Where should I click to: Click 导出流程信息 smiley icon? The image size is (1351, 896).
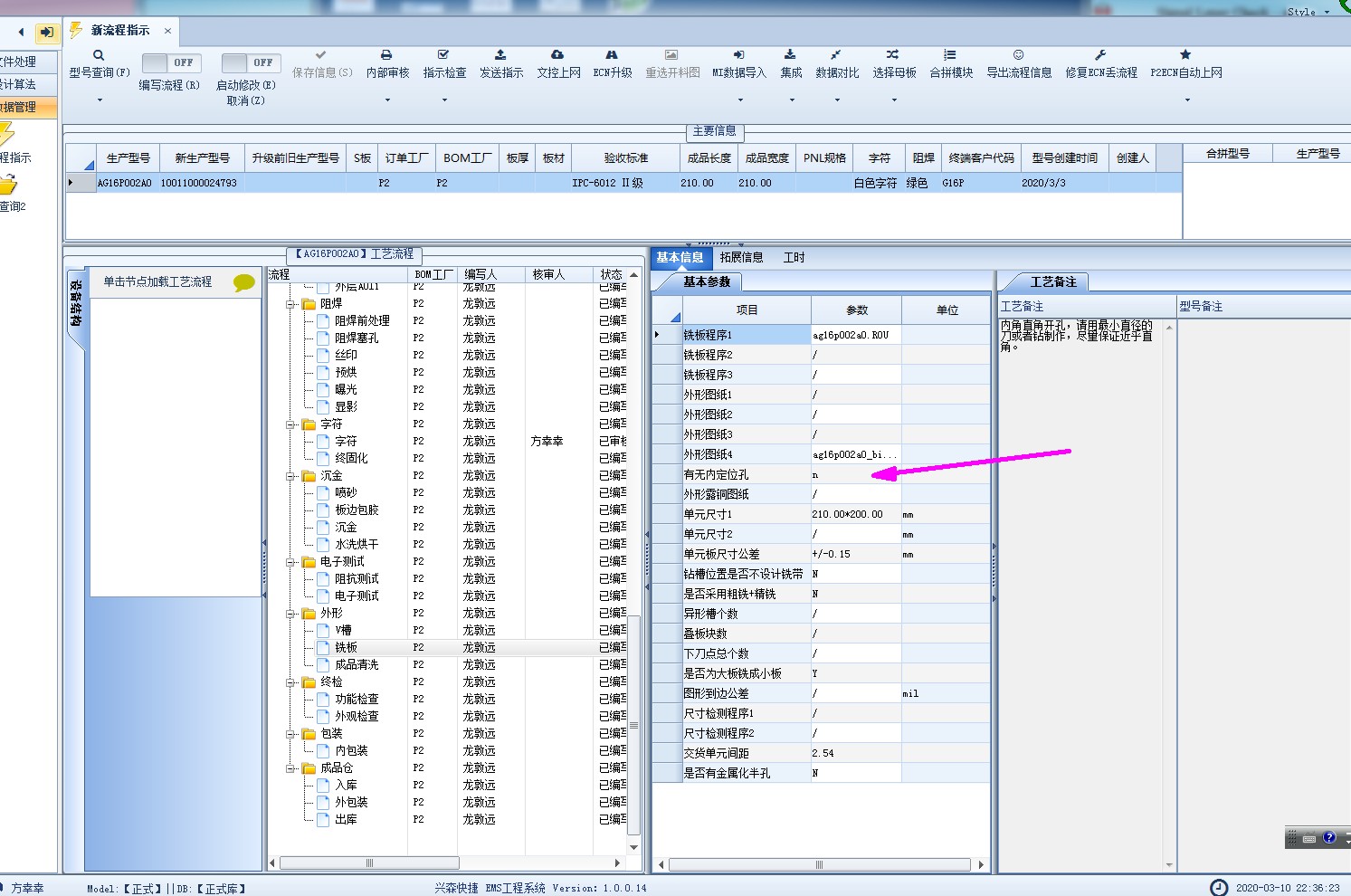pyautogui.click(x=1018, y=55)
